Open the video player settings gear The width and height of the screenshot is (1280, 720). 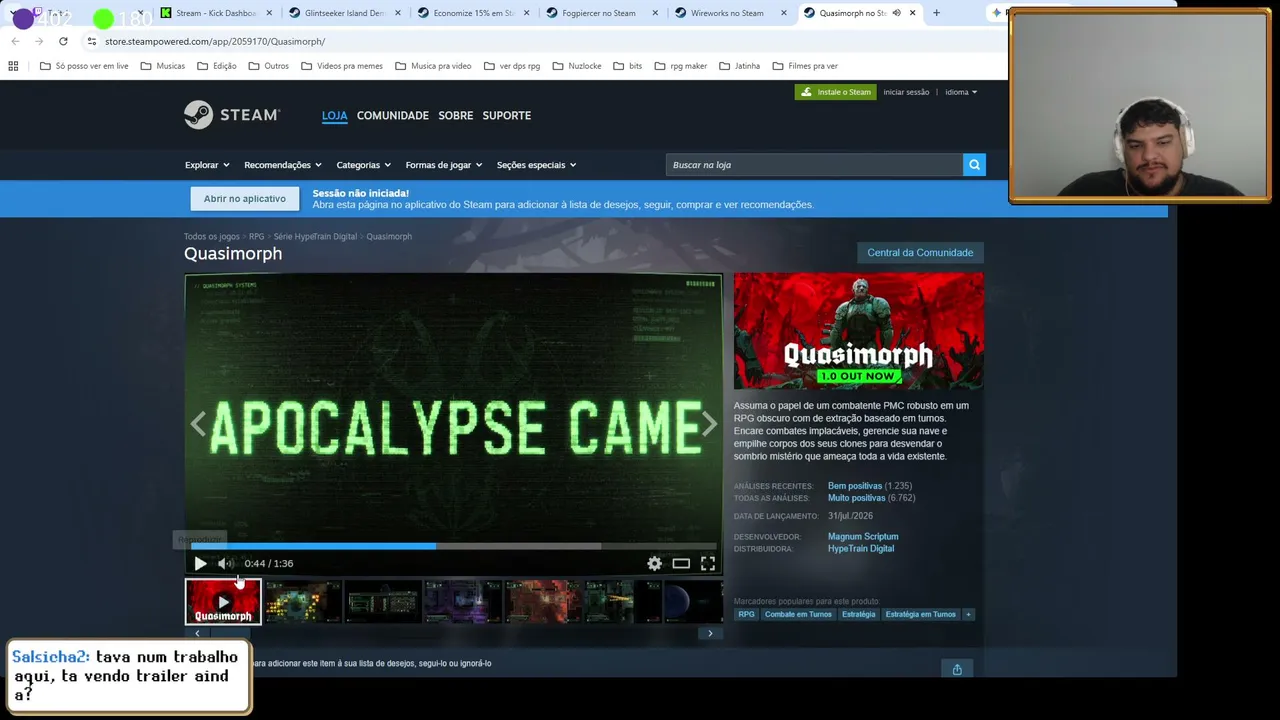(654, 563)
